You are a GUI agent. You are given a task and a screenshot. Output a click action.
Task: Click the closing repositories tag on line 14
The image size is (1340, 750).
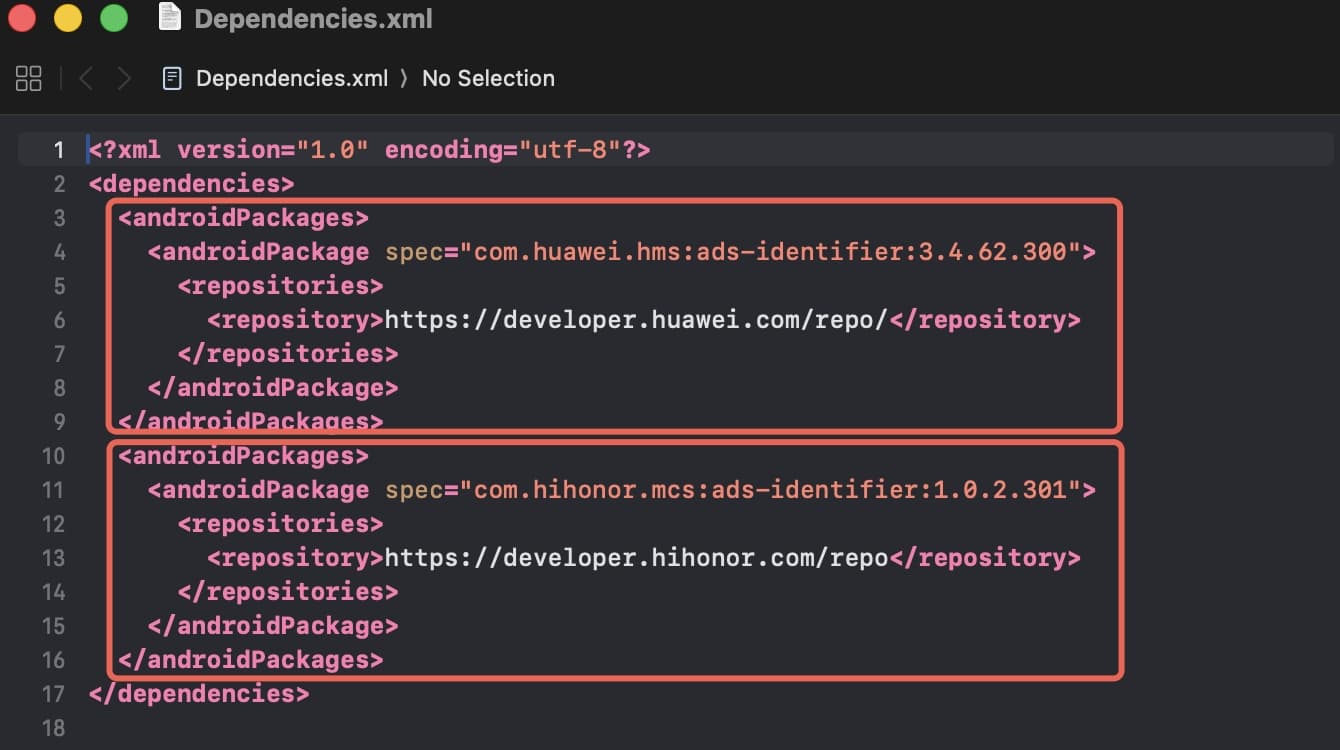click(x=288, y=592)
